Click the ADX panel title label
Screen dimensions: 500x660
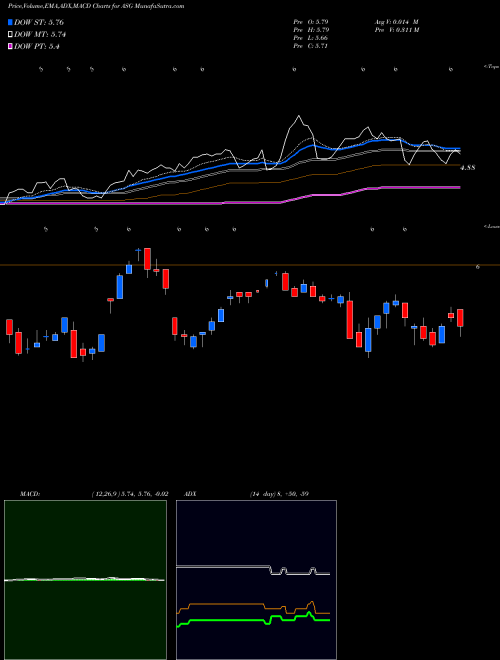tap(191, 494)
